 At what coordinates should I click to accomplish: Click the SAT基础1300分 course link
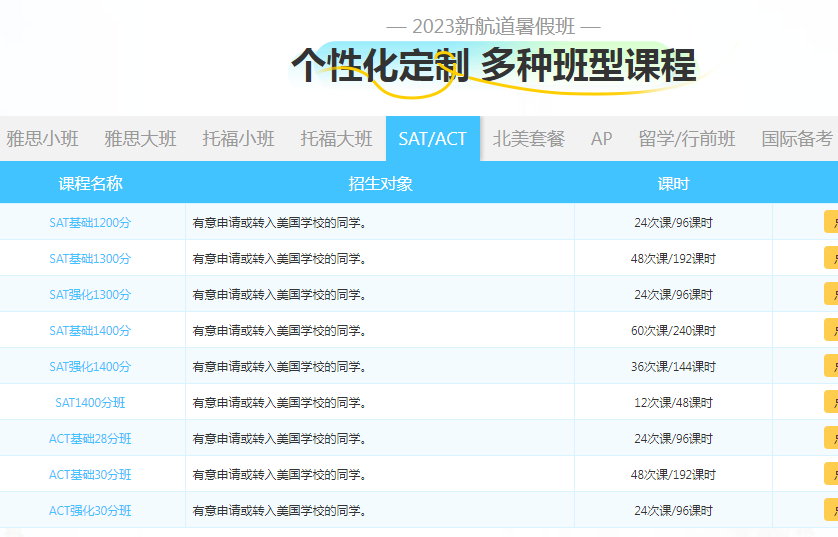tap(90, 259)
